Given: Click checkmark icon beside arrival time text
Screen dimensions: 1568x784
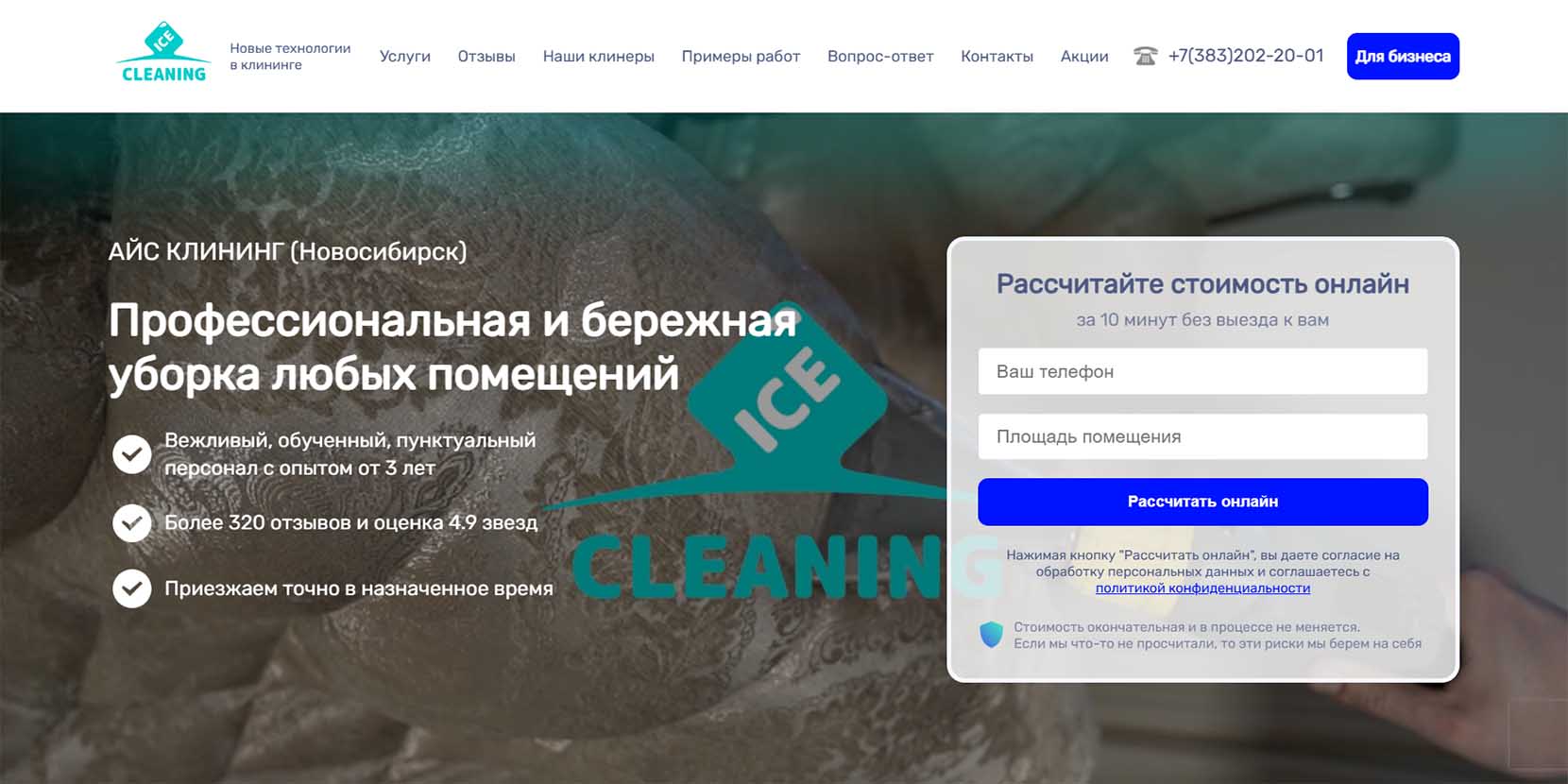Looking at the screenshot, I should point(132,588).
